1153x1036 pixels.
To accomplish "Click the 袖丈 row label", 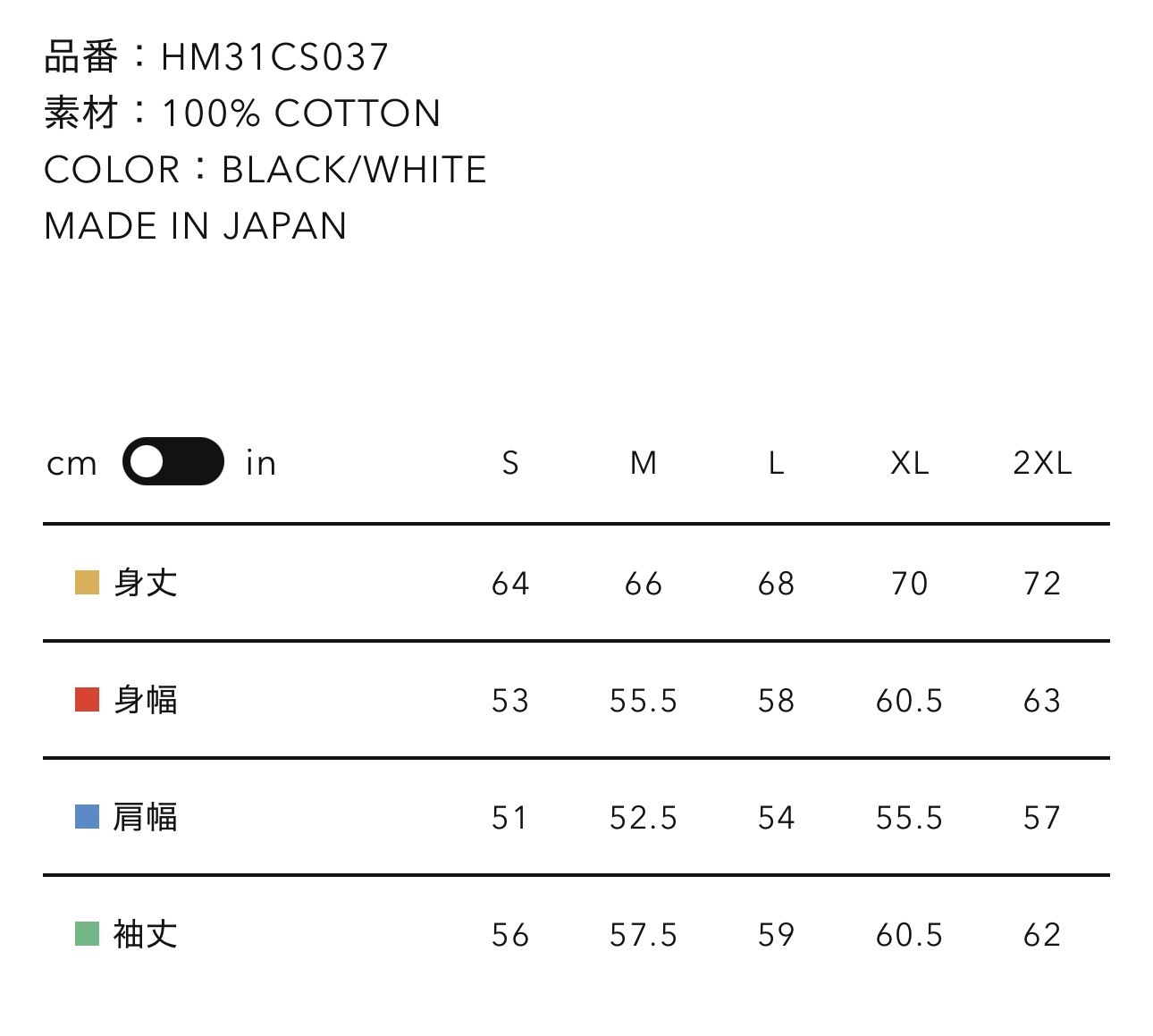I will click(146, 934).
